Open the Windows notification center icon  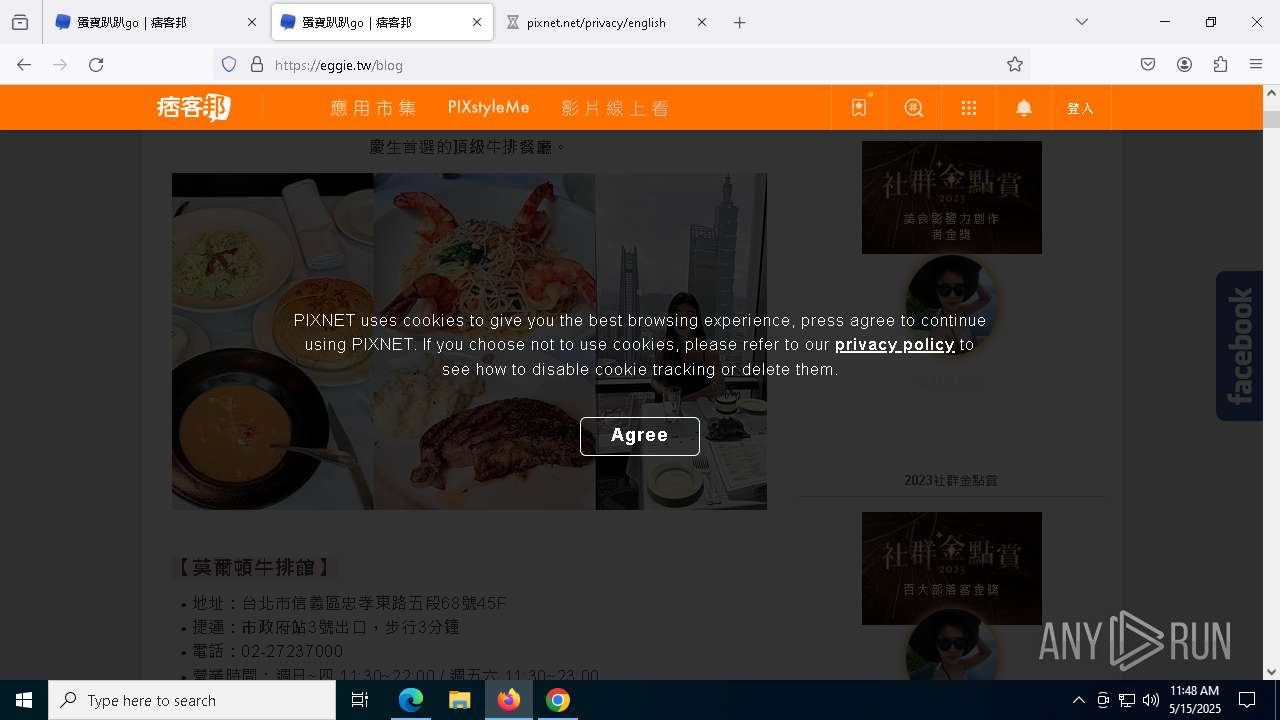coord(1247,700)
